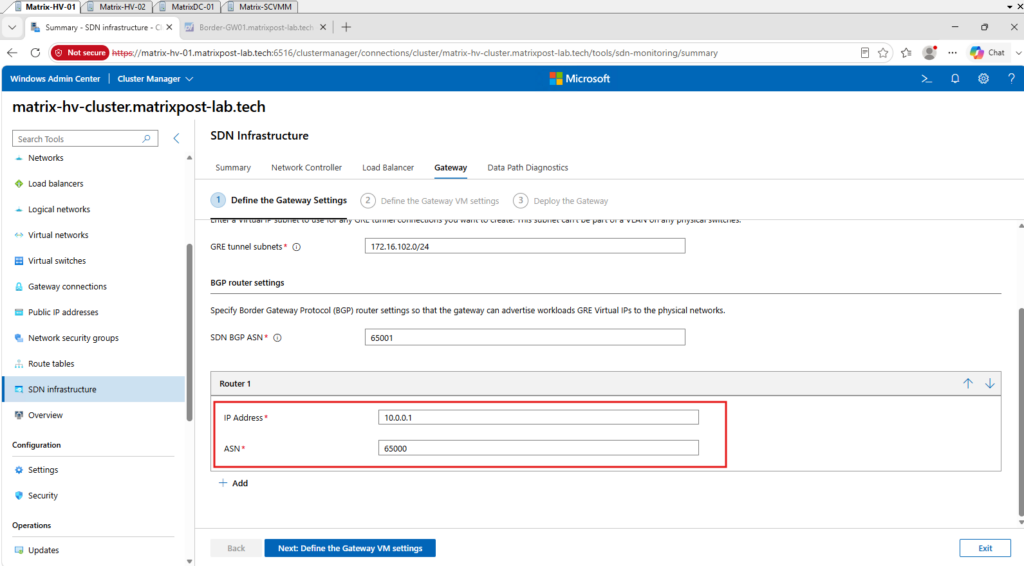The image size is (1024, 566).
Task: Show info tooltip for SDN BGP ASN
Action: click(x=278, y=338)
